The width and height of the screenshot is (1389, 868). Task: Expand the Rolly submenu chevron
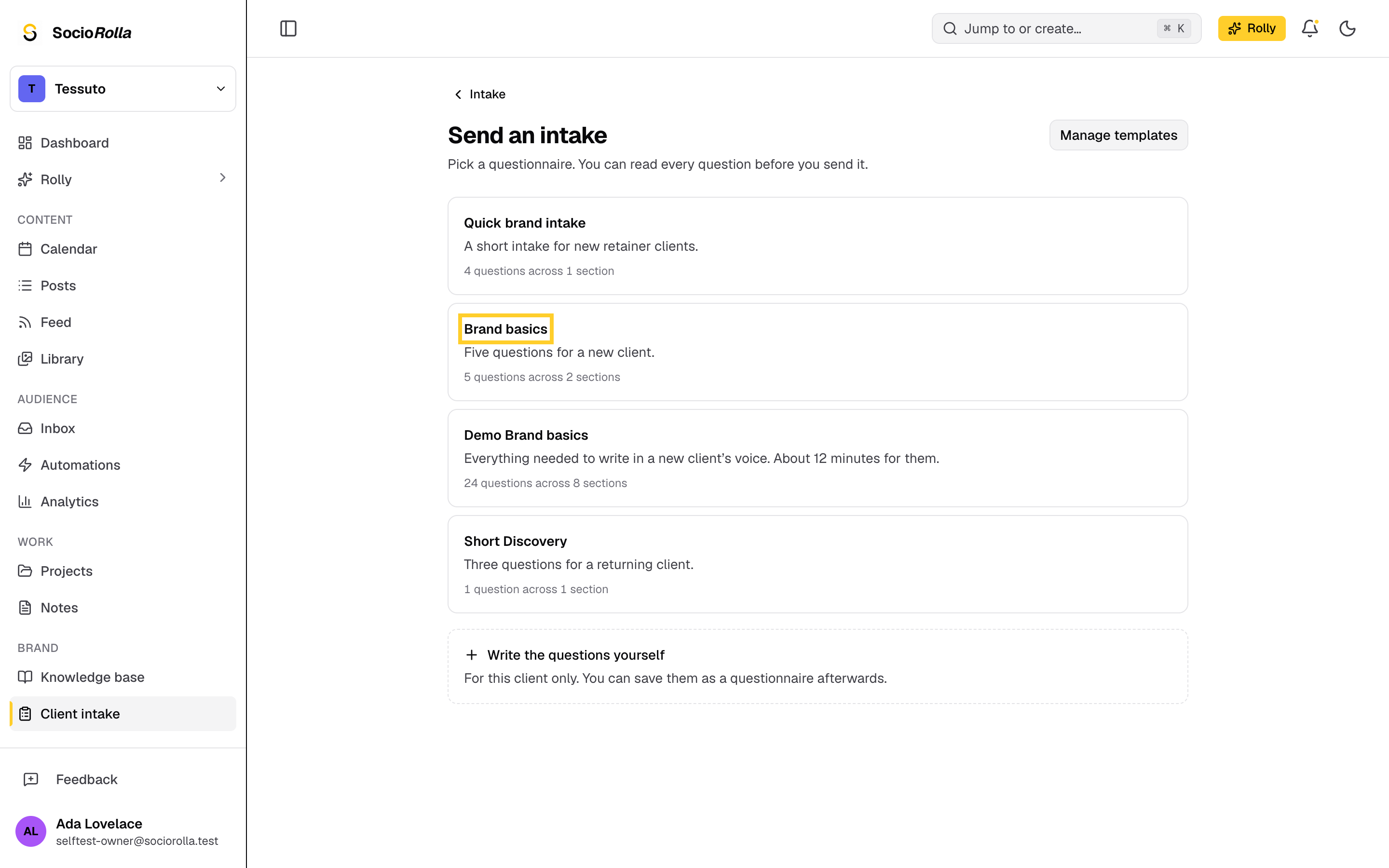[x=223, y=178]
